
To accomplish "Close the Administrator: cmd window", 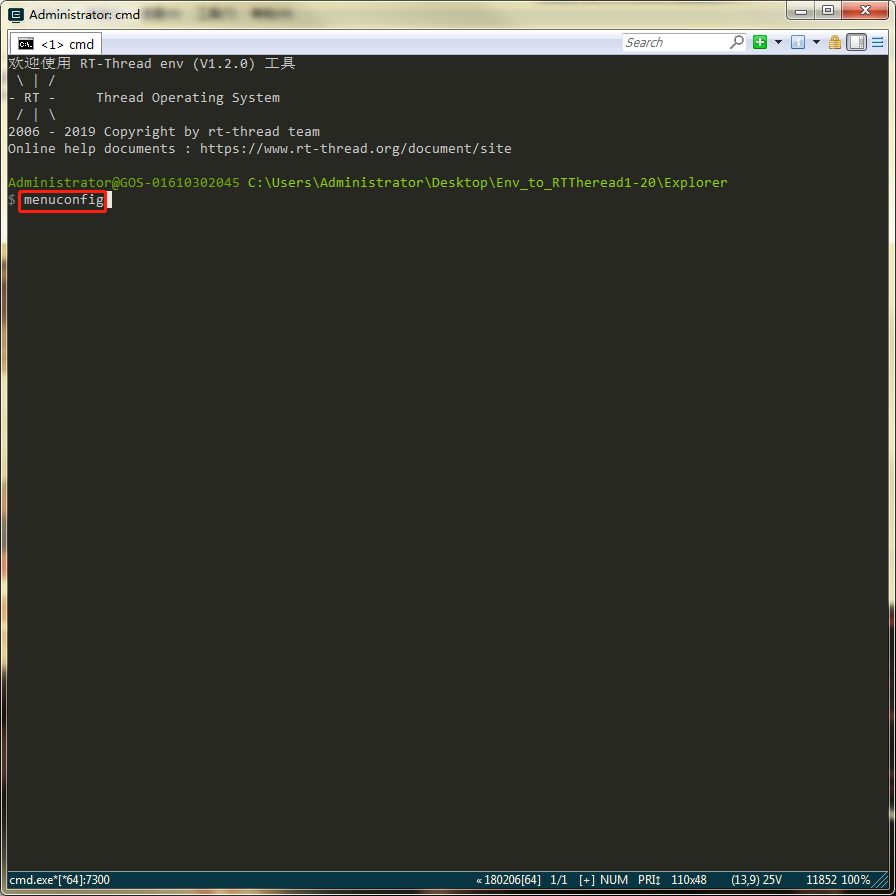I will click(865, 11).
